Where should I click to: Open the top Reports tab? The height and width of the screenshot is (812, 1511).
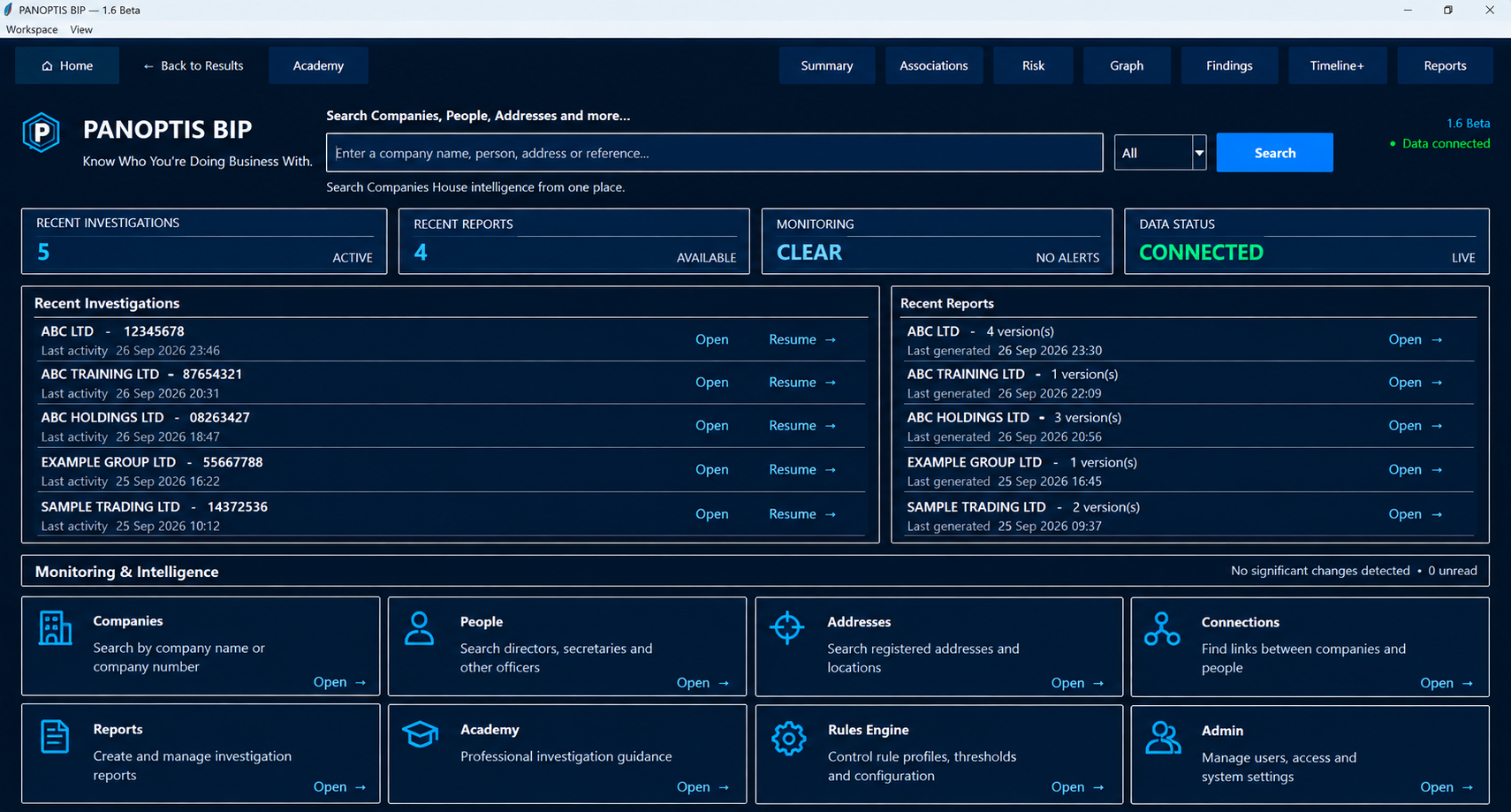coord(1445,65)
